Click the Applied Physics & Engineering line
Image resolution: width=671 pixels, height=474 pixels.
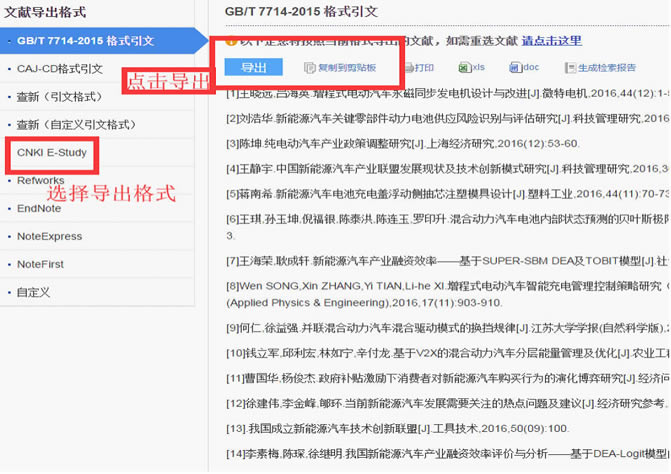[x=364, y=303]
